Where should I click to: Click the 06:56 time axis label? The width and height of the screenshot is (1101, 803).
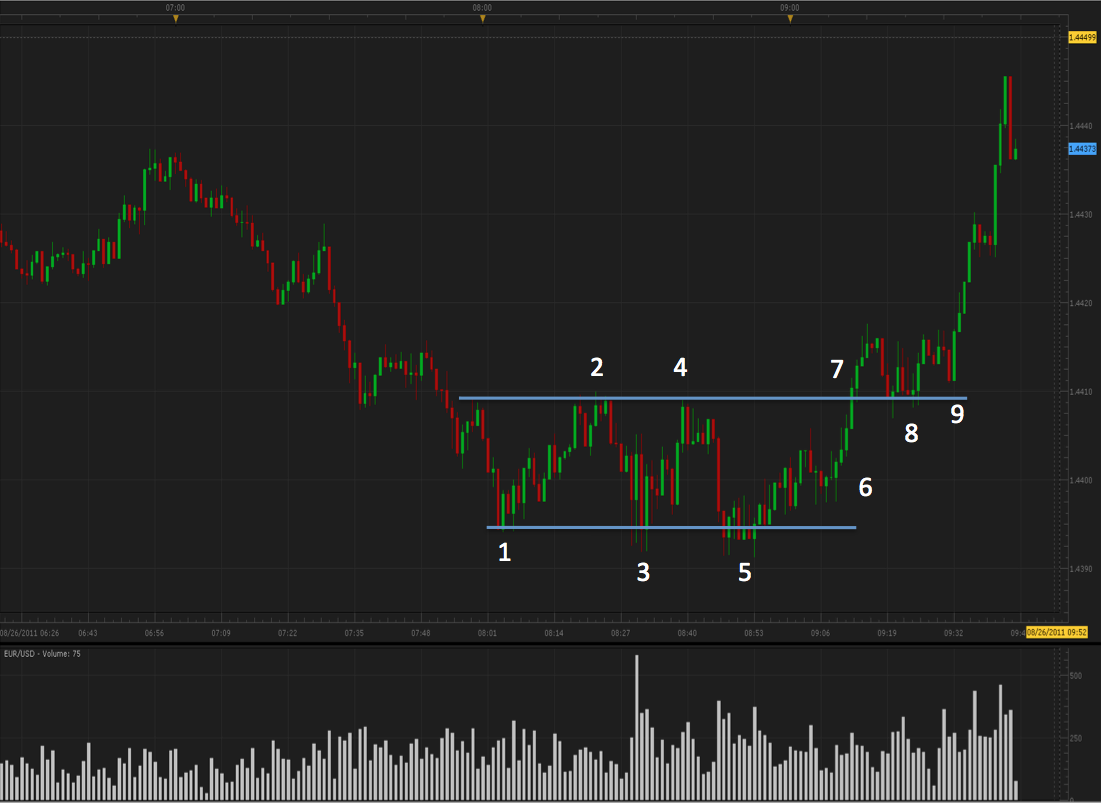(x=154, y=633)
